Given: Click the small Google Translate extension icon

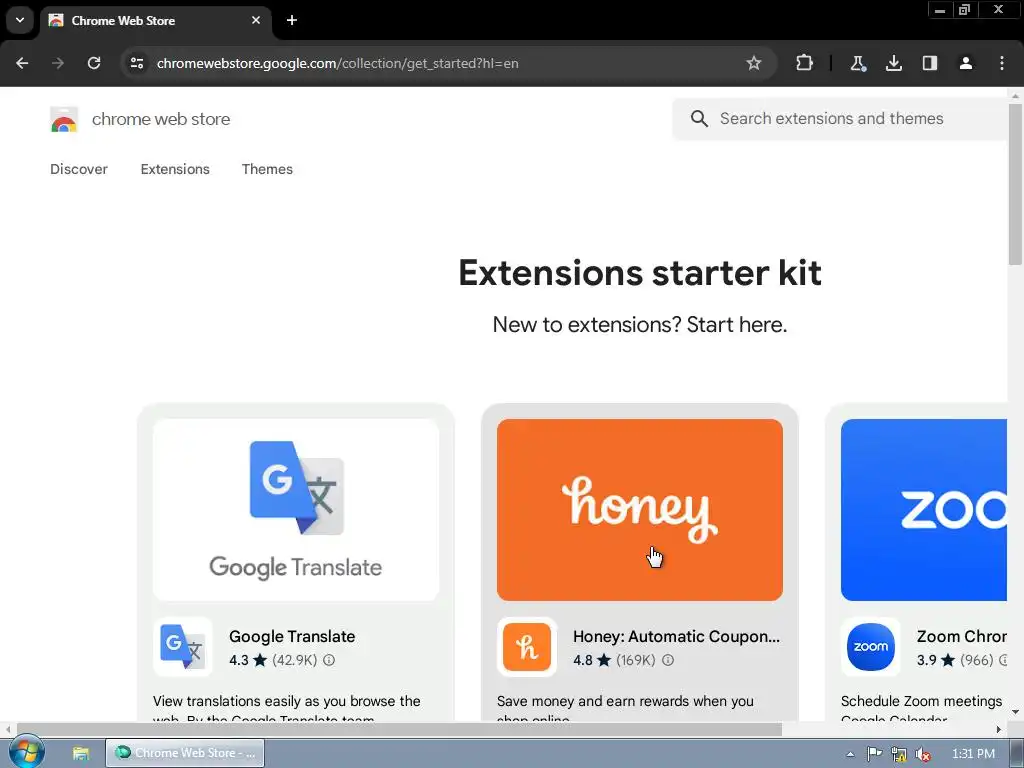Looking at the screenshot, I should click(183, 647).
